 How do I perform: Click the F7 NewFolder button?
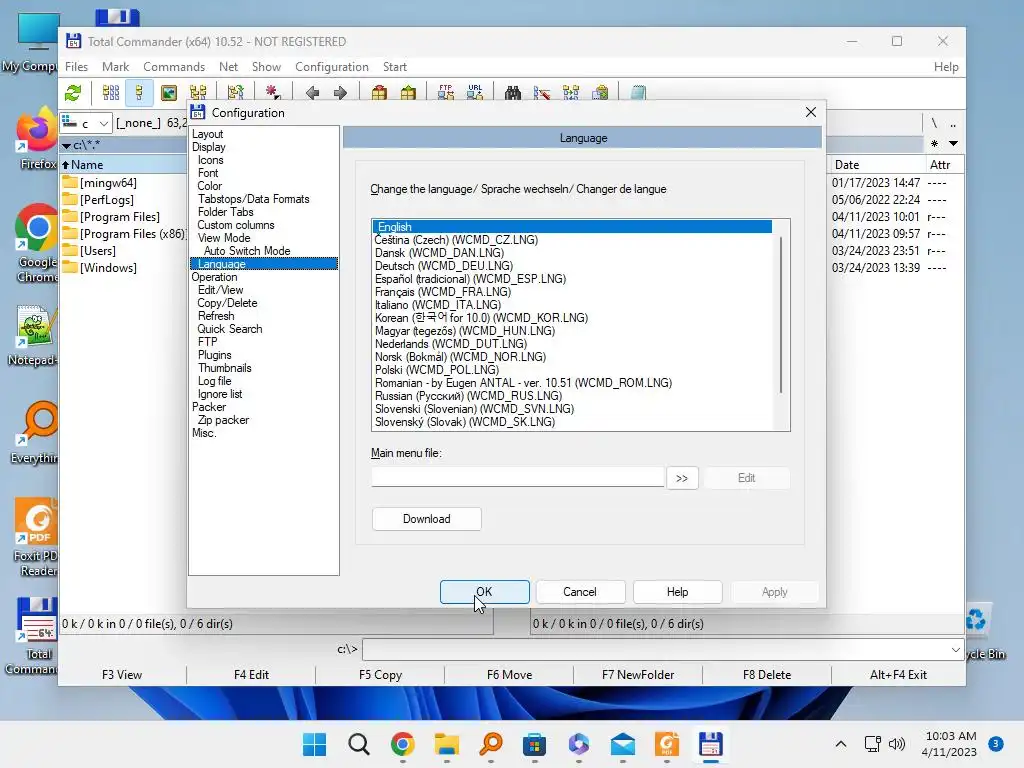click(638, 675)
